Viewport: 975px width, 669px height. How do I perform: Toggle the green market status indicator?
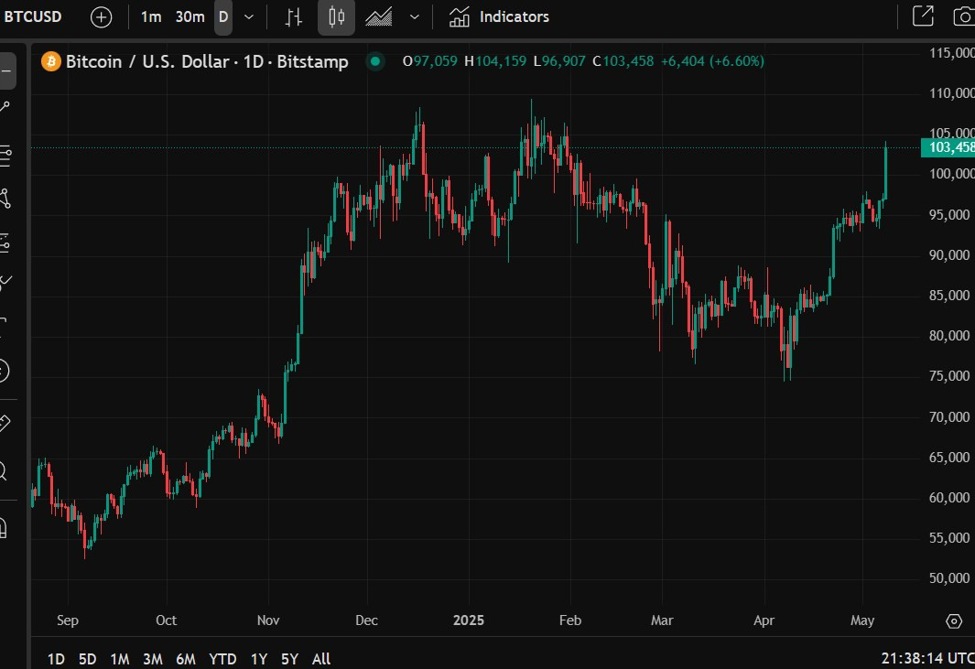point(376,62)
